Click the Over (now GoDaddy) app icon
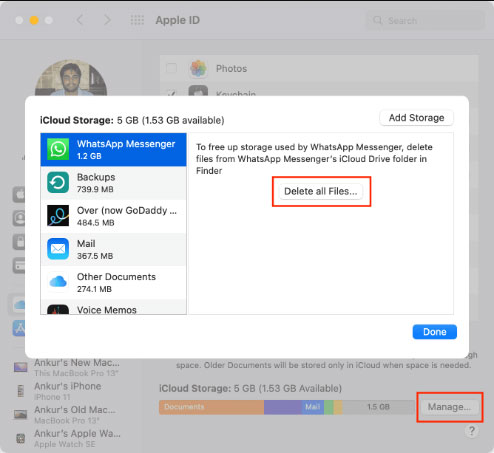This screenshot has width=494, height=453. 58,216
